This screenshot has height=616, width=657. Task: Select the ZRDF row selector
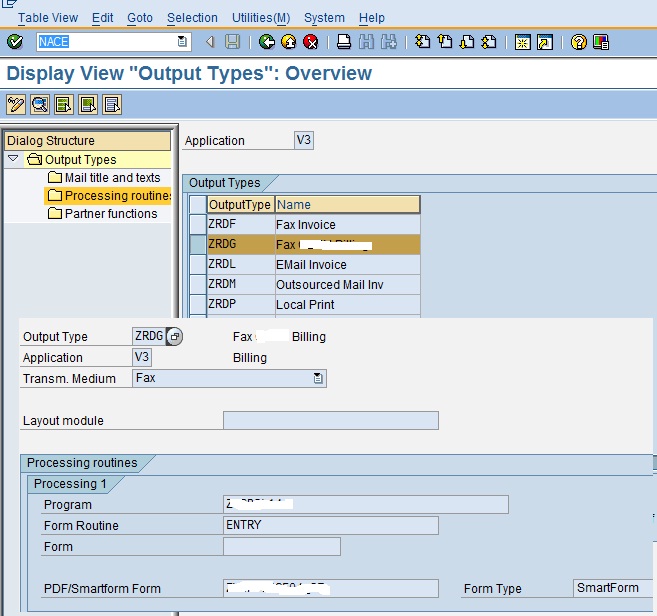pyautogui.click(x=198, y=224)
